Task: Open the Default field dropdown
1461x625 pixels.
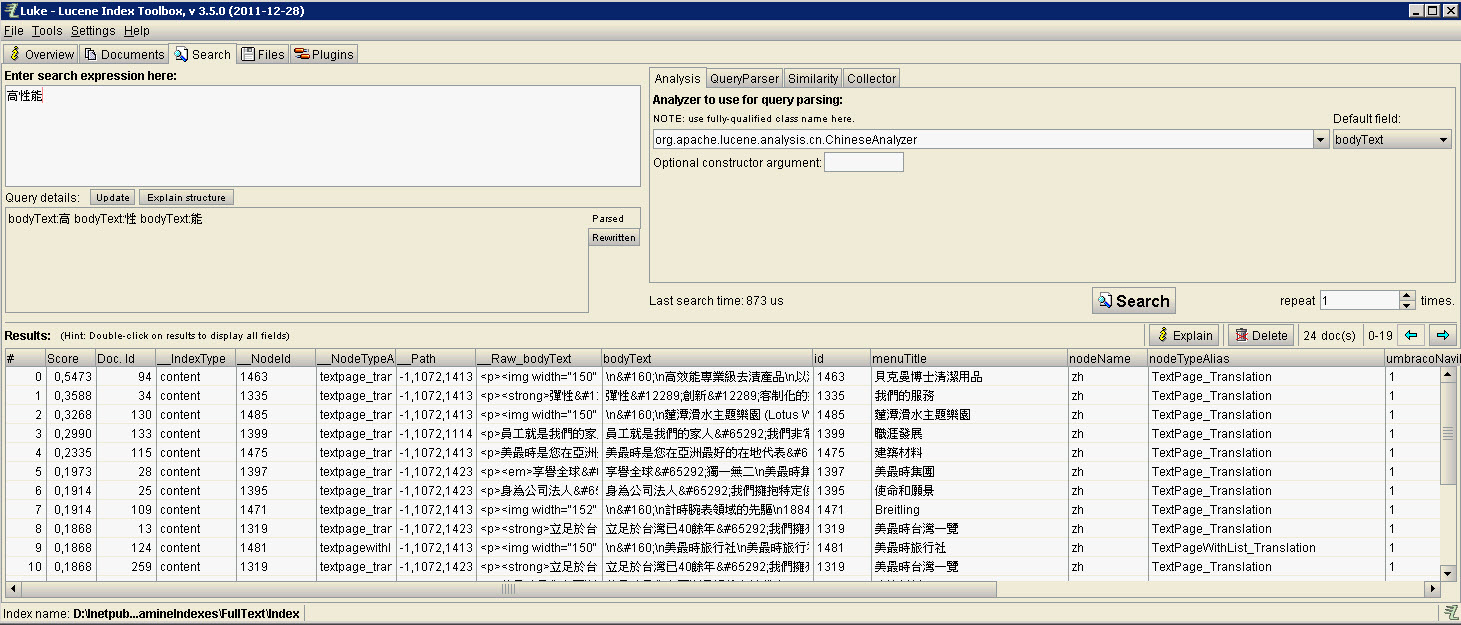Action: [1392, 140]
